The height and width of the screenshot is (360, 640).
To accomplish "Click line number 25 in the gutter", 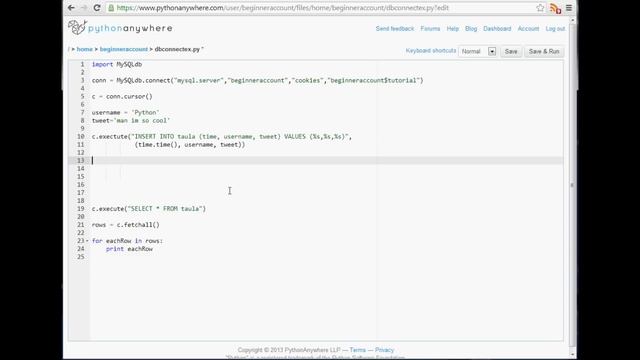I will click(x=81, y=257).
